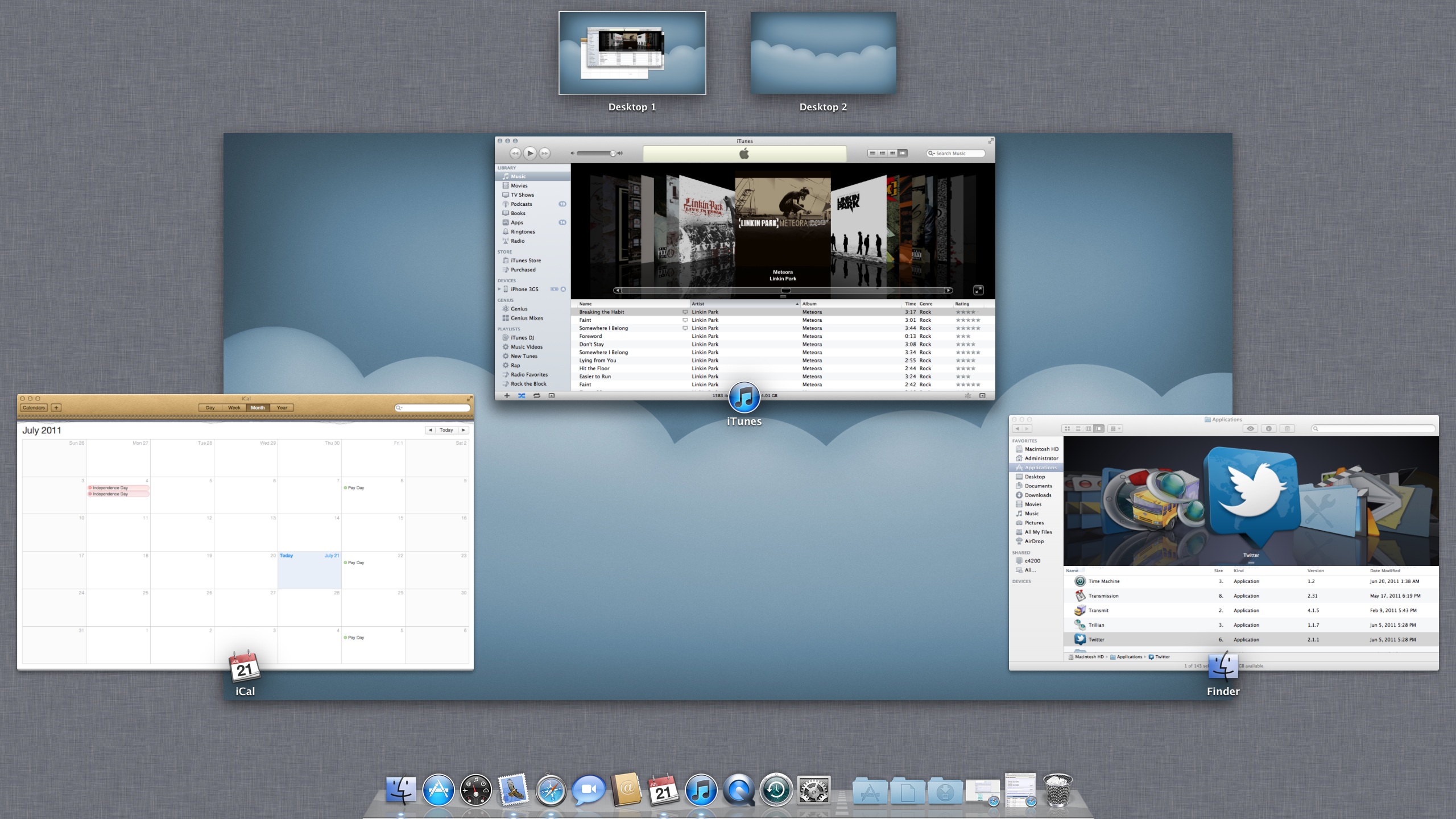Open the Trash in the Dock
1456x819 pixels.
pos(1057,791)
